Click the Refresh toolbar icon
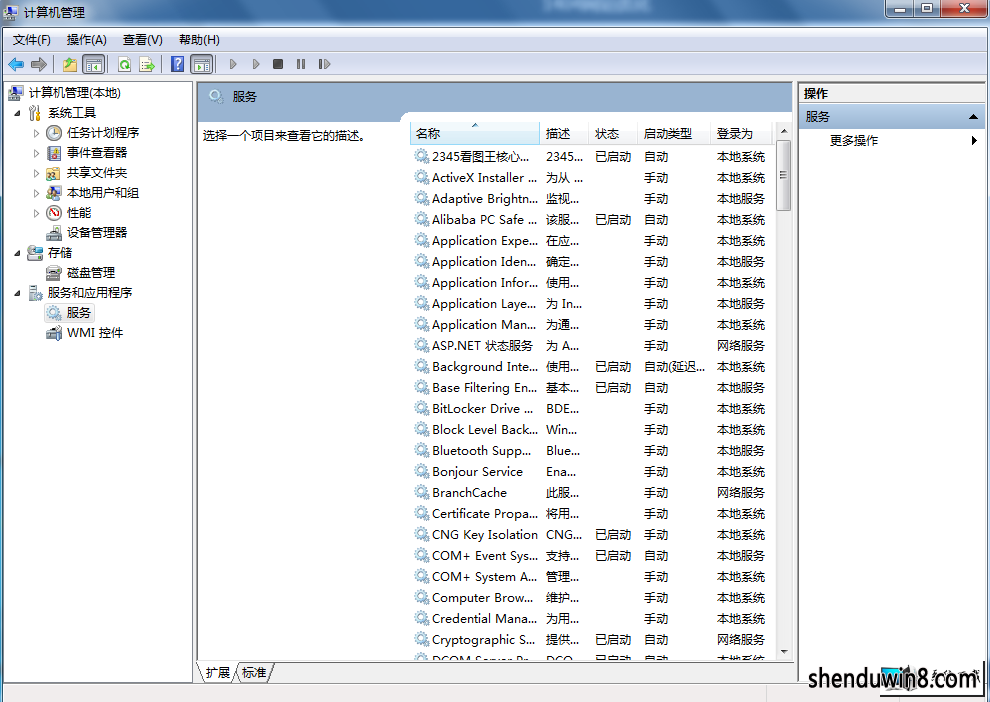The image size is (990, 702). (x=124, y=64)
